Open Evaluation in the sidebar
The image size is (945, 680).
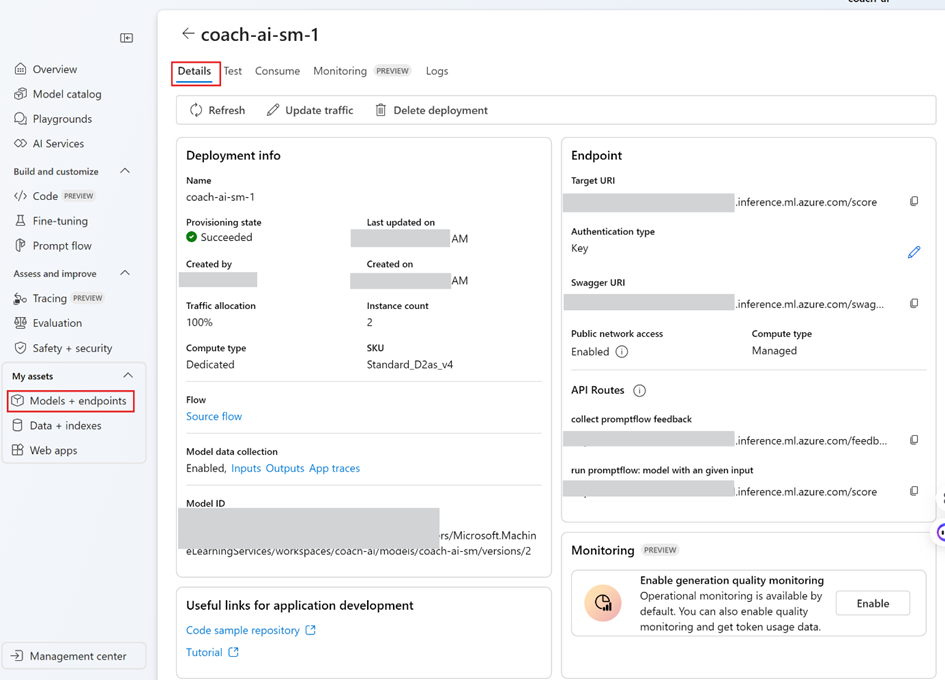[48, 323]
